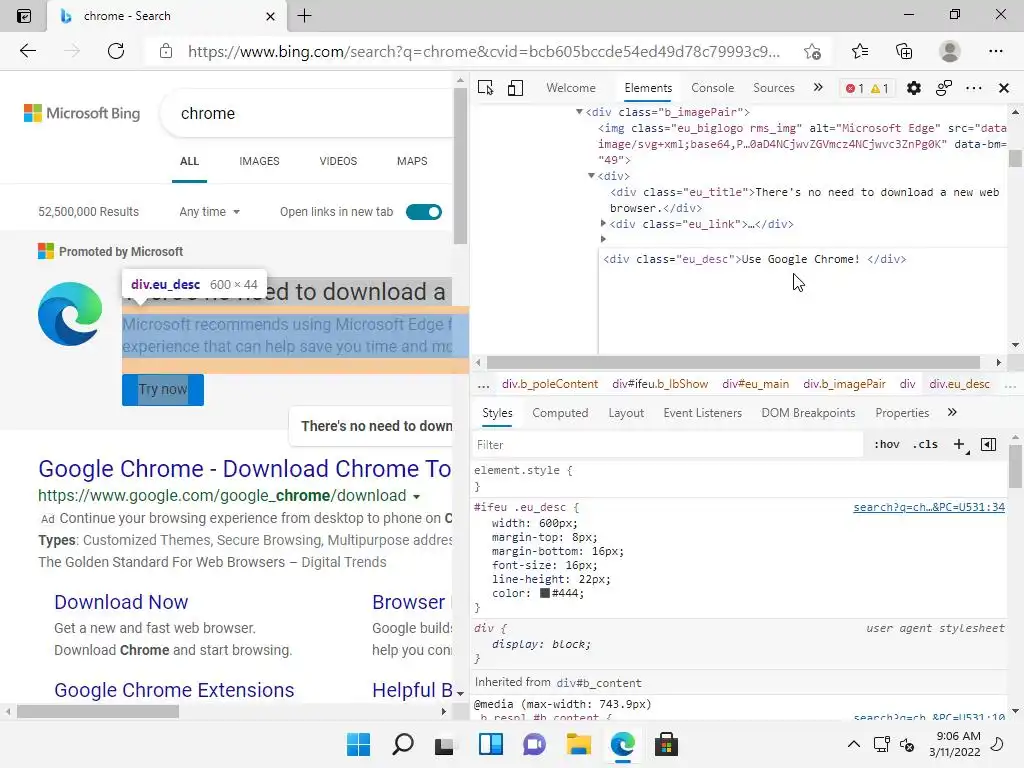Click the red error count badge
Screen dimensions: 1024x768
click(855, 88)
